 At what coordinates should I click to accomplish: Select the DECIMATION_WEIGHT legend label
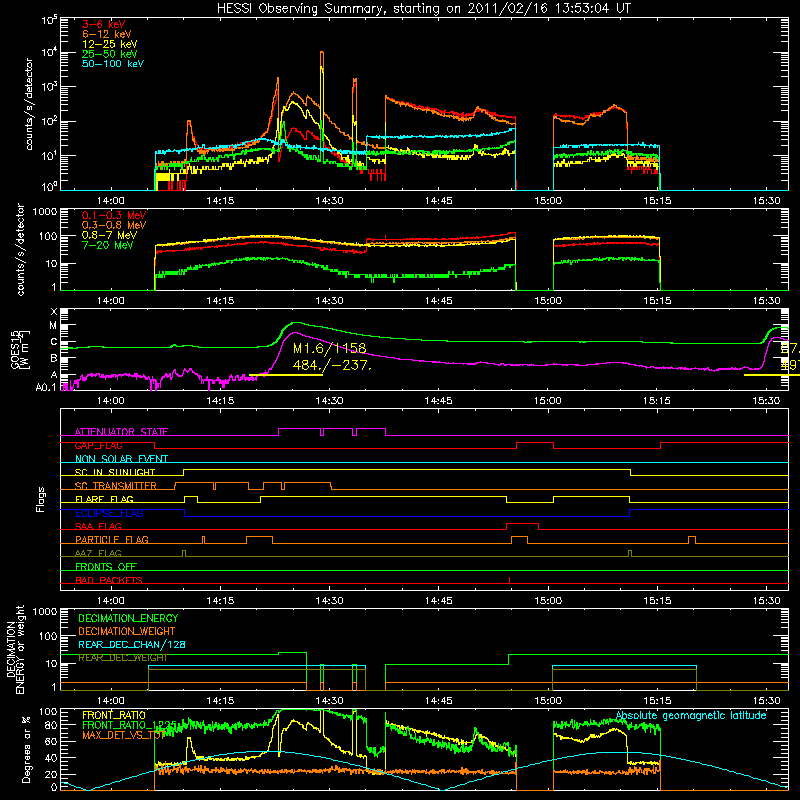coord(127,632)
